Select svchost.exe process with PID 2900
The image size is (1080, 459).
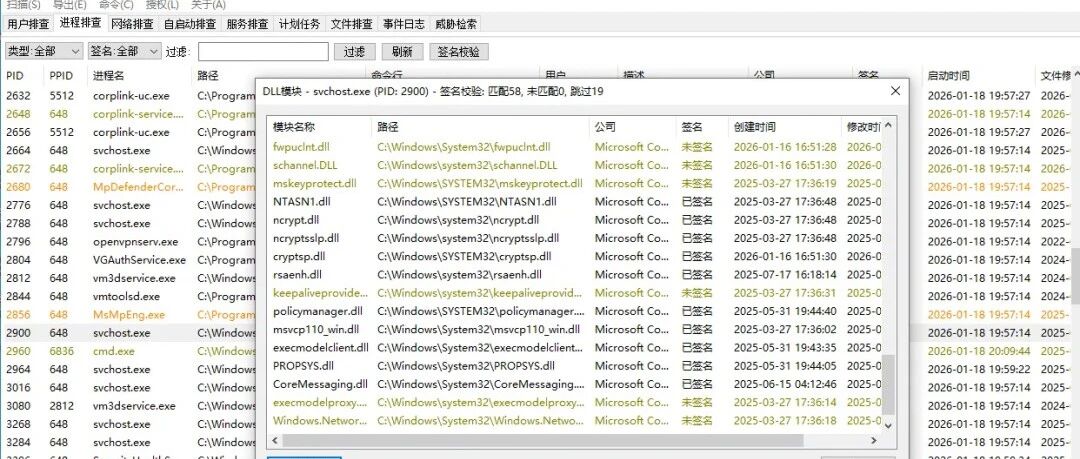pos(131,333)
